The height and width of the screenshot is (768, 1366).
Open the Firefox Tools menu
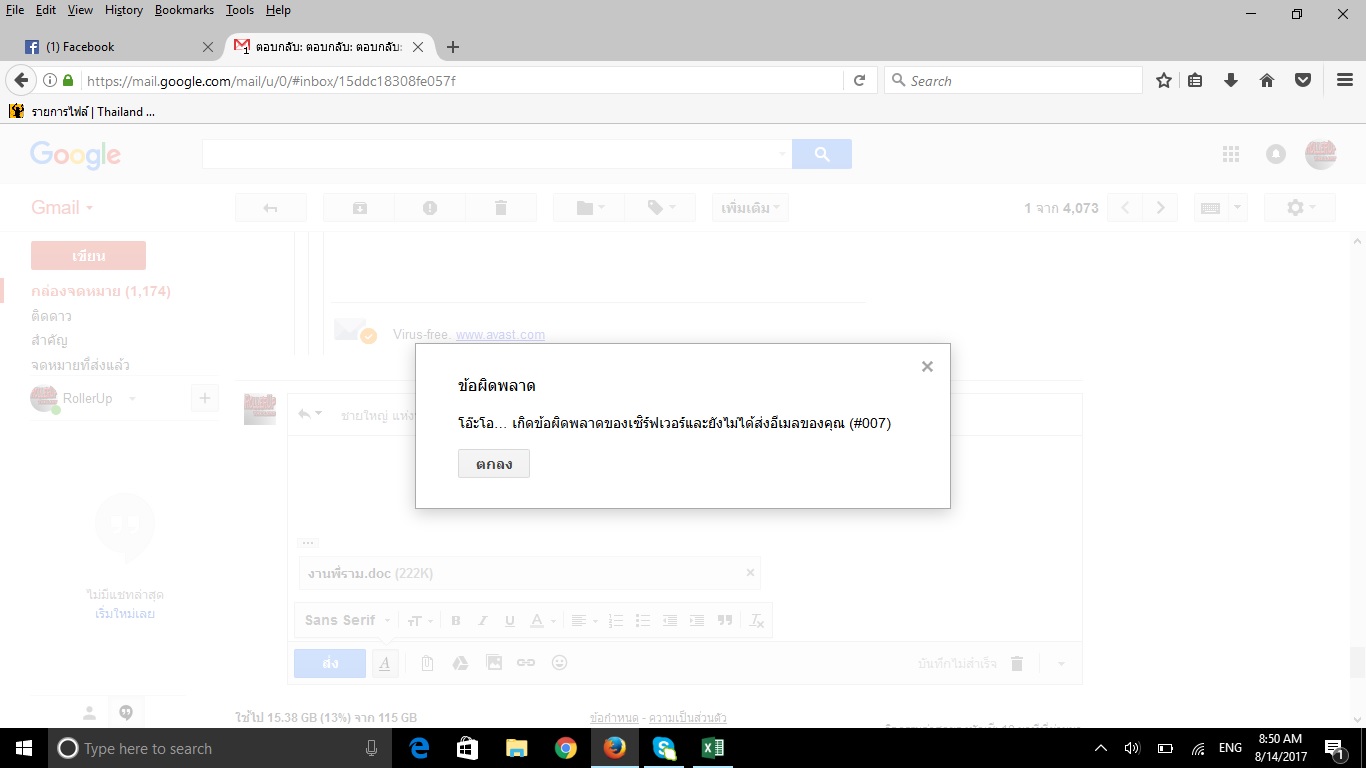[x=240, y=10]
